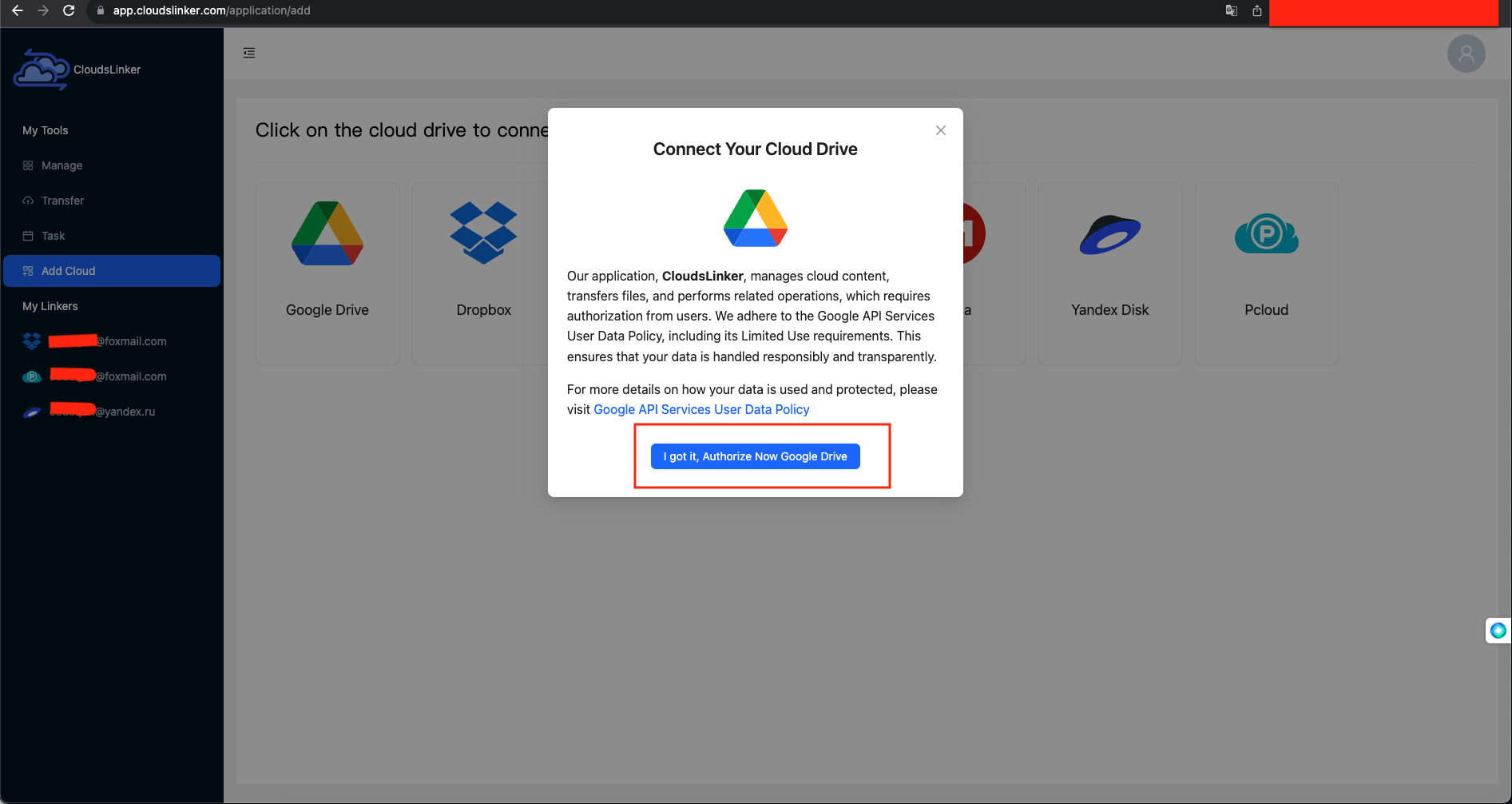
Task: Click the Dropbox icon under My Linkers
Action: tap(32, 341)
